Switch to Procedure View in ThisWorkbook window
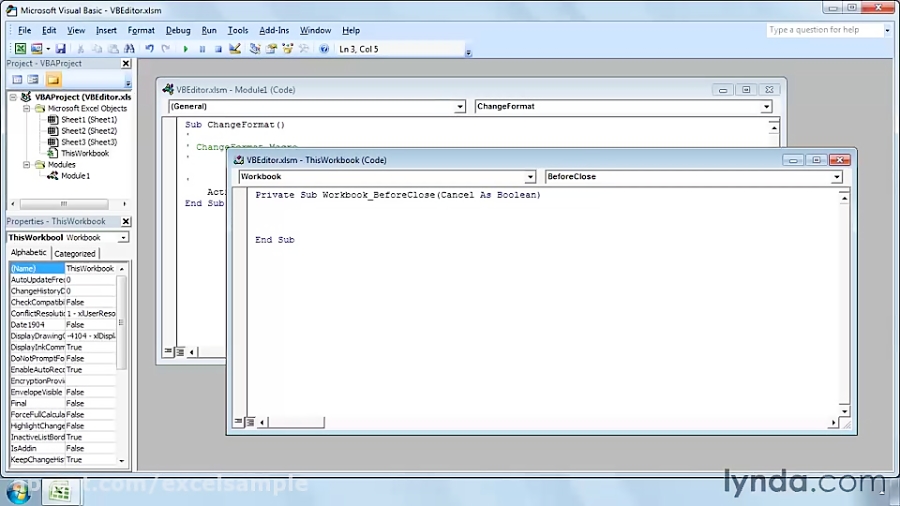The height and width of the screenshot is (506, 900). (239, 422)
